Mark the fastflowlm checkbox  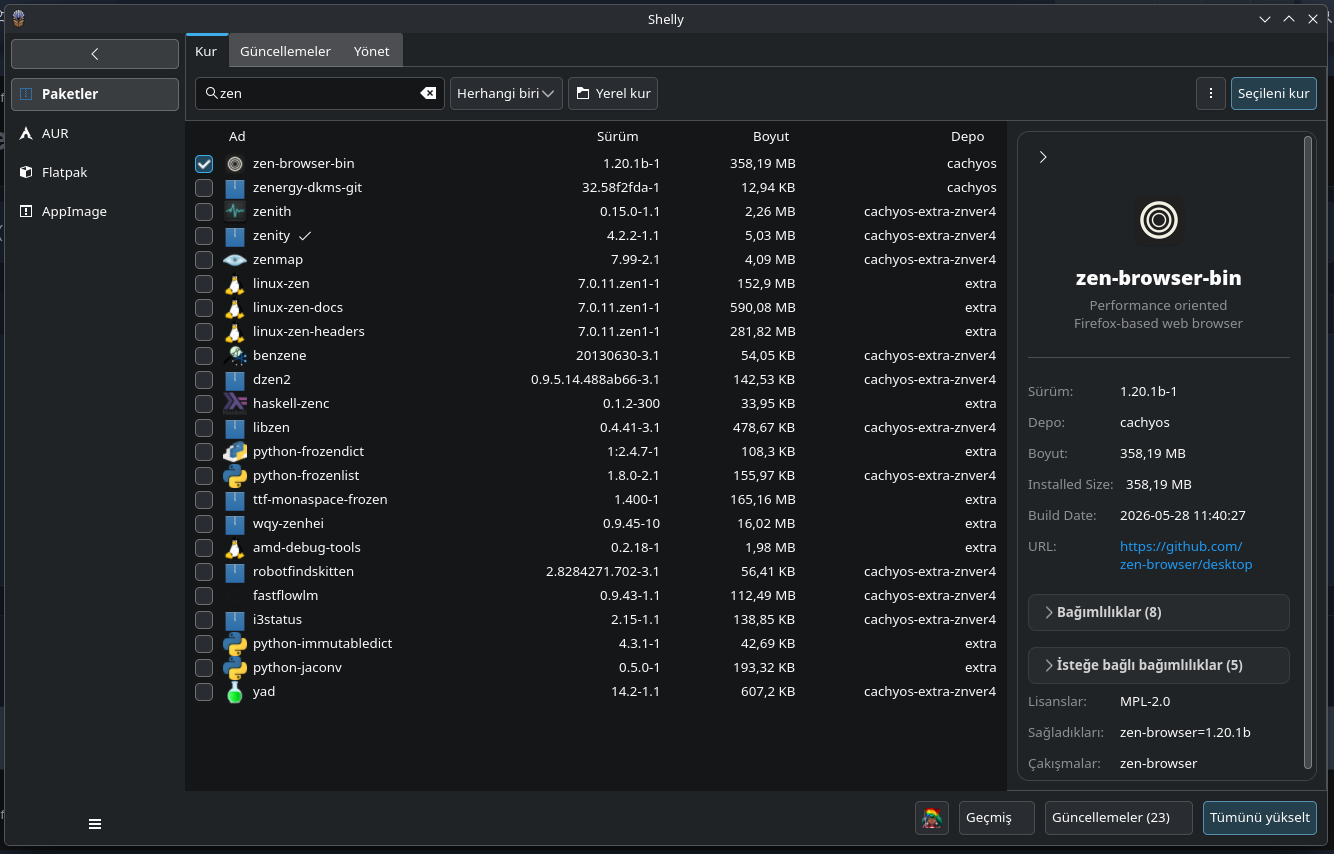point(204,596)
